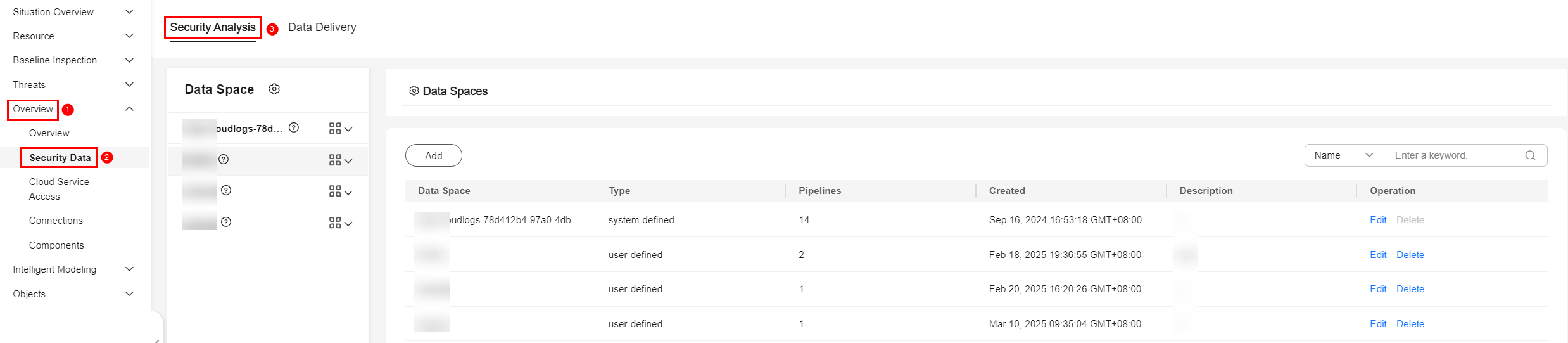Focus the Enter a keyword search field
This screenshot has height=343, width=1568.
tap(1455, 155)
